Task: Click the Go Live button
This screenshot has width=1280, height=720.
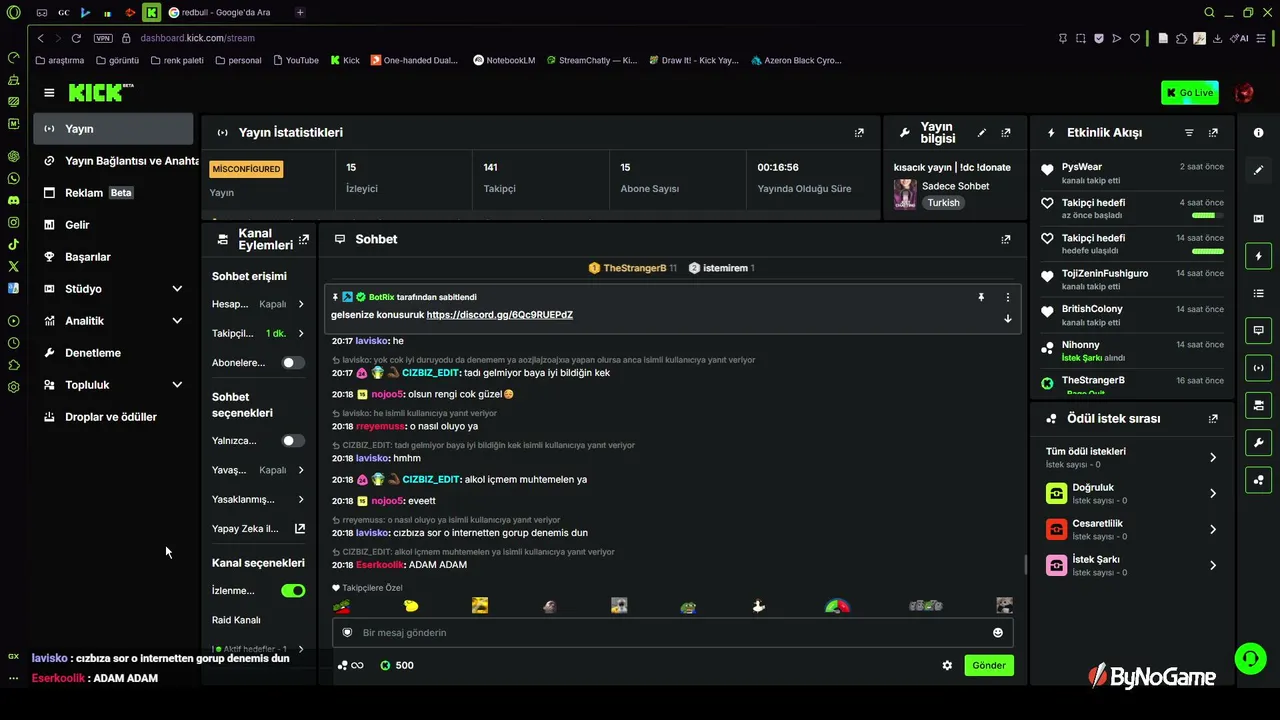Action: [x=1190, y=93]
